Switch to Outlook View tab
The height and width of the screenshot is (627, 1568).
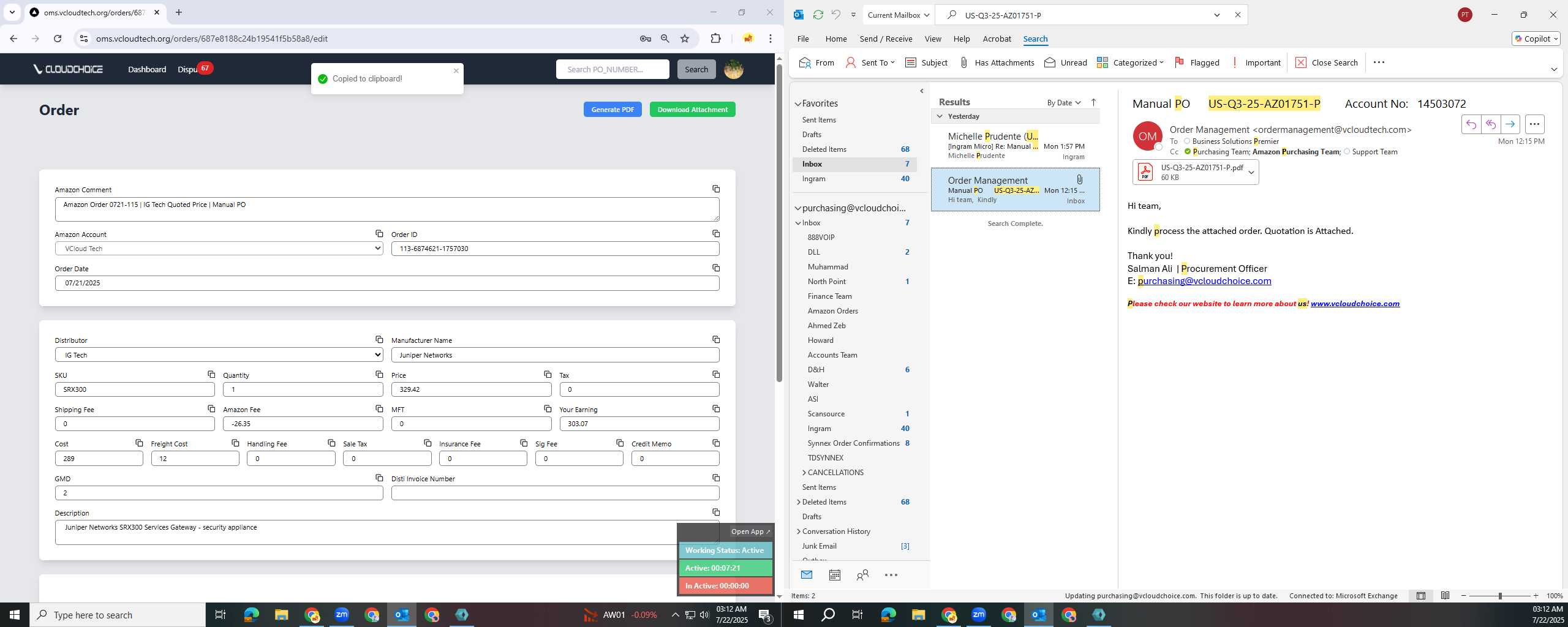pyautogui.click(x=932, y=39)
